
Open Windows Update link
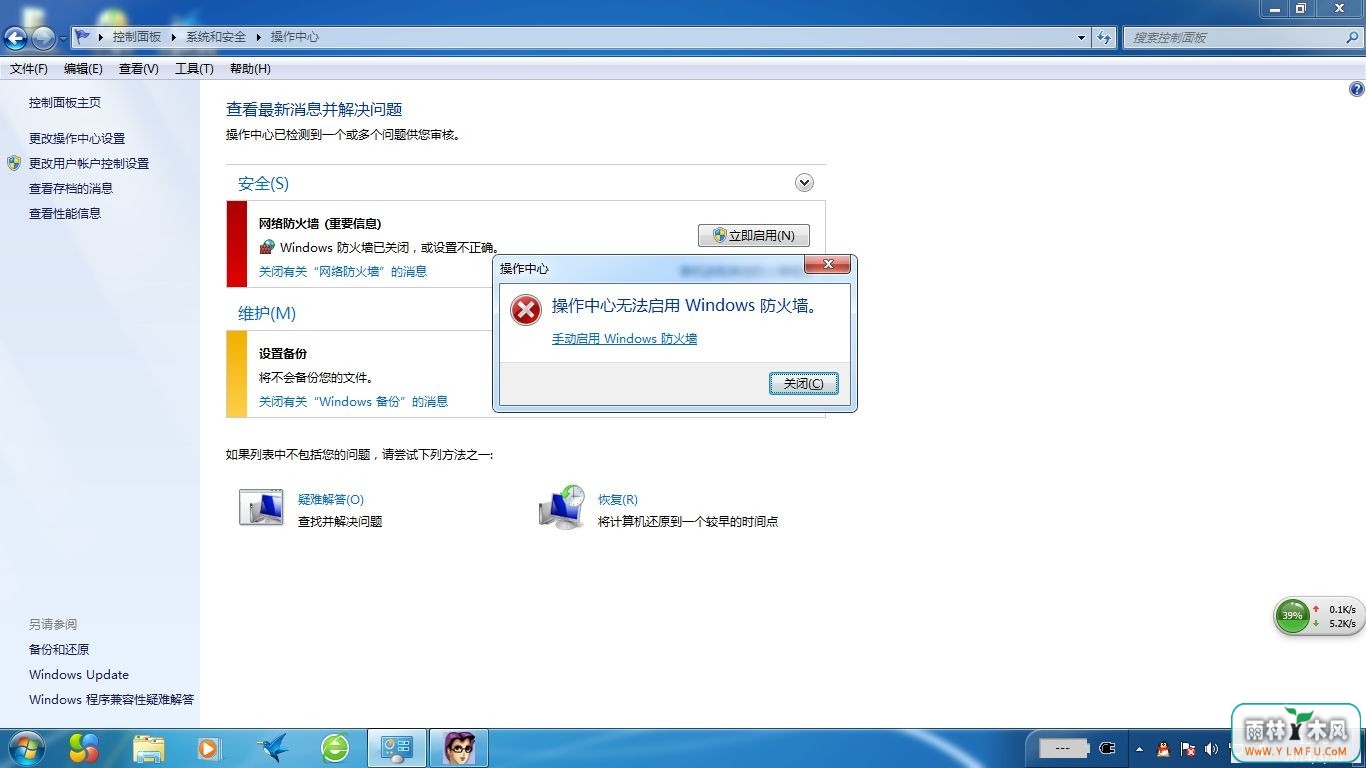(79, 674)
